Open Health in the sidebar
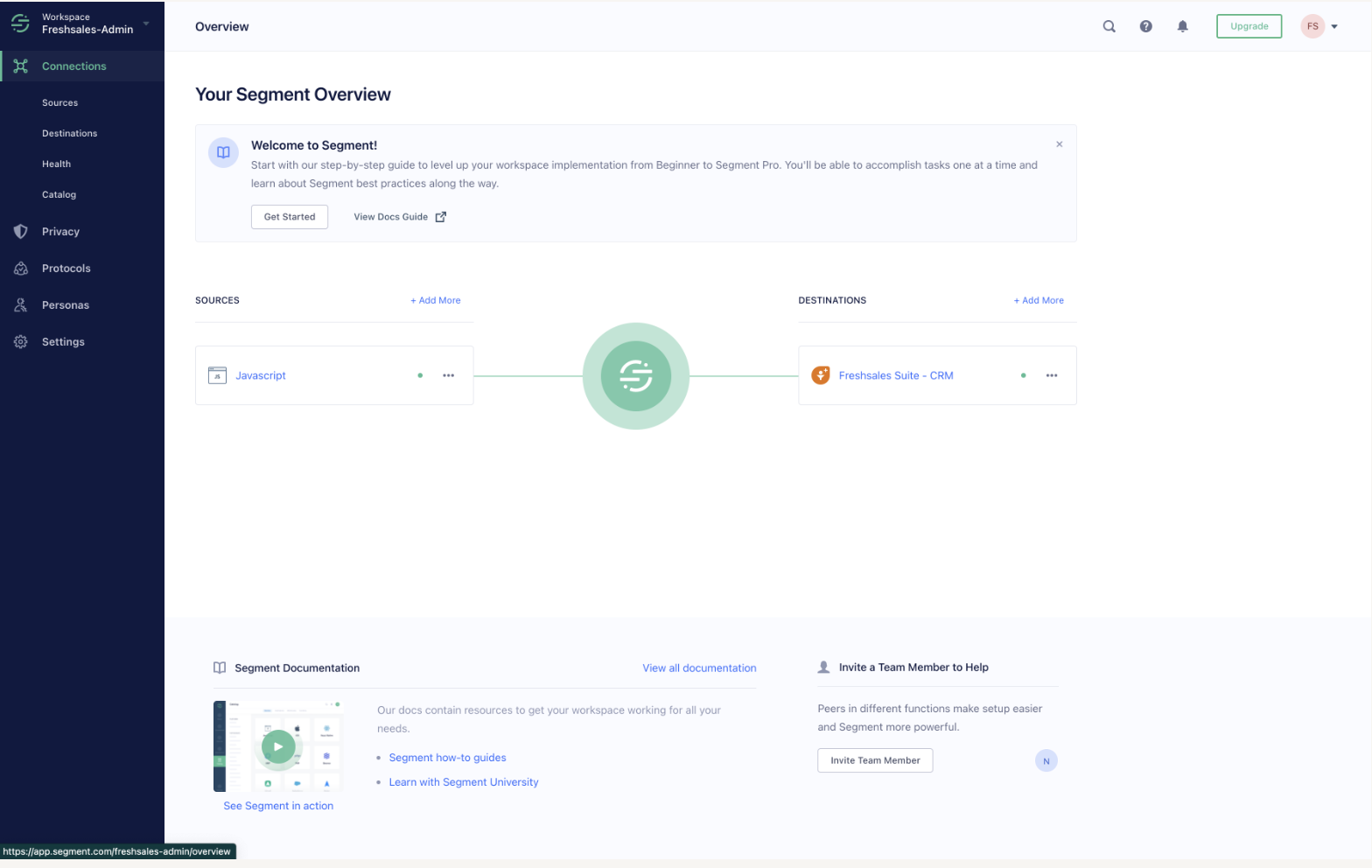 click(x=57, y=164)
